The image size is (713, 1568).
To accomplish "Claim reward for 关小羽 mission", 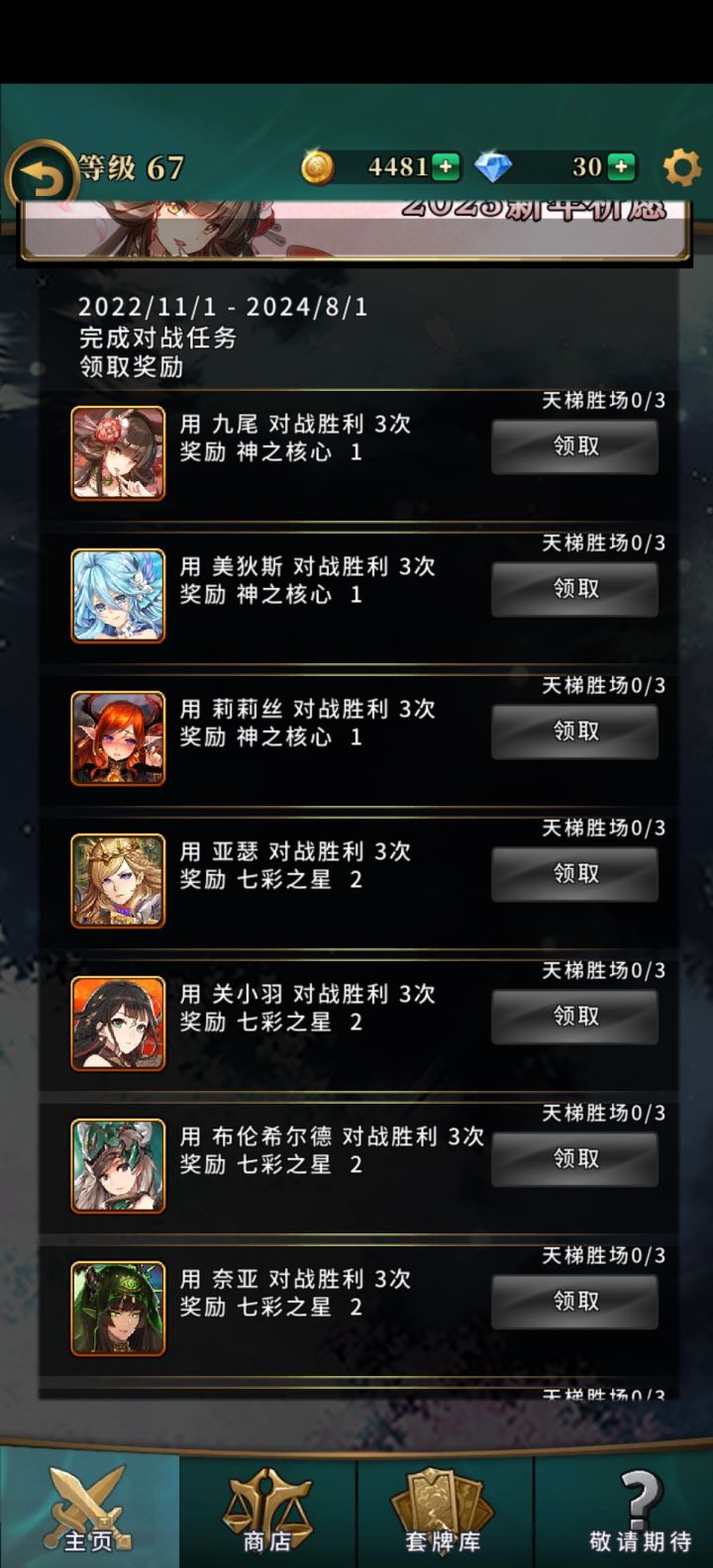I will [575, 1017].
